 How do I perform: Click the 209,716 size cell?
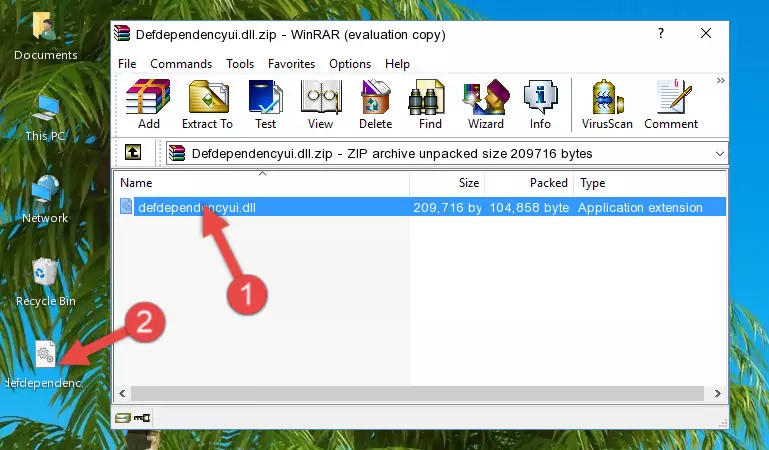447,207
